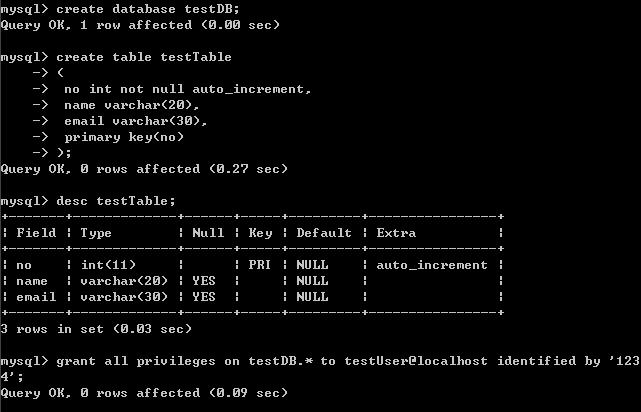Click the 'Type' column header

coord(96,233)
